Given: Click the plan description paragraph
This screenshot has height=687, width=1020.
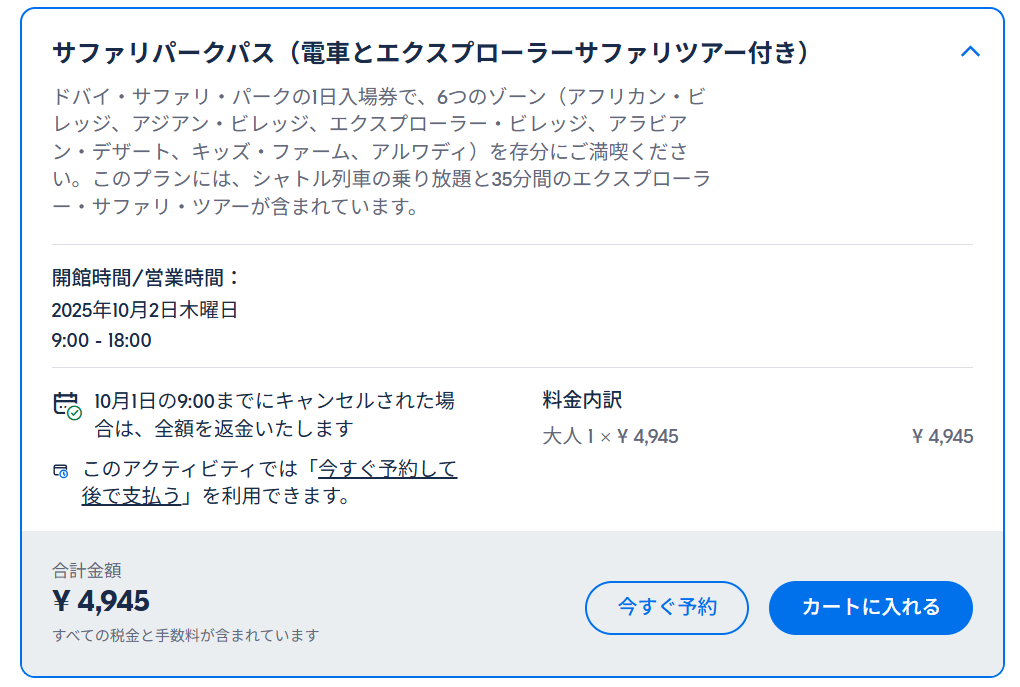Looking at the screenshot, I should [381, 152].
